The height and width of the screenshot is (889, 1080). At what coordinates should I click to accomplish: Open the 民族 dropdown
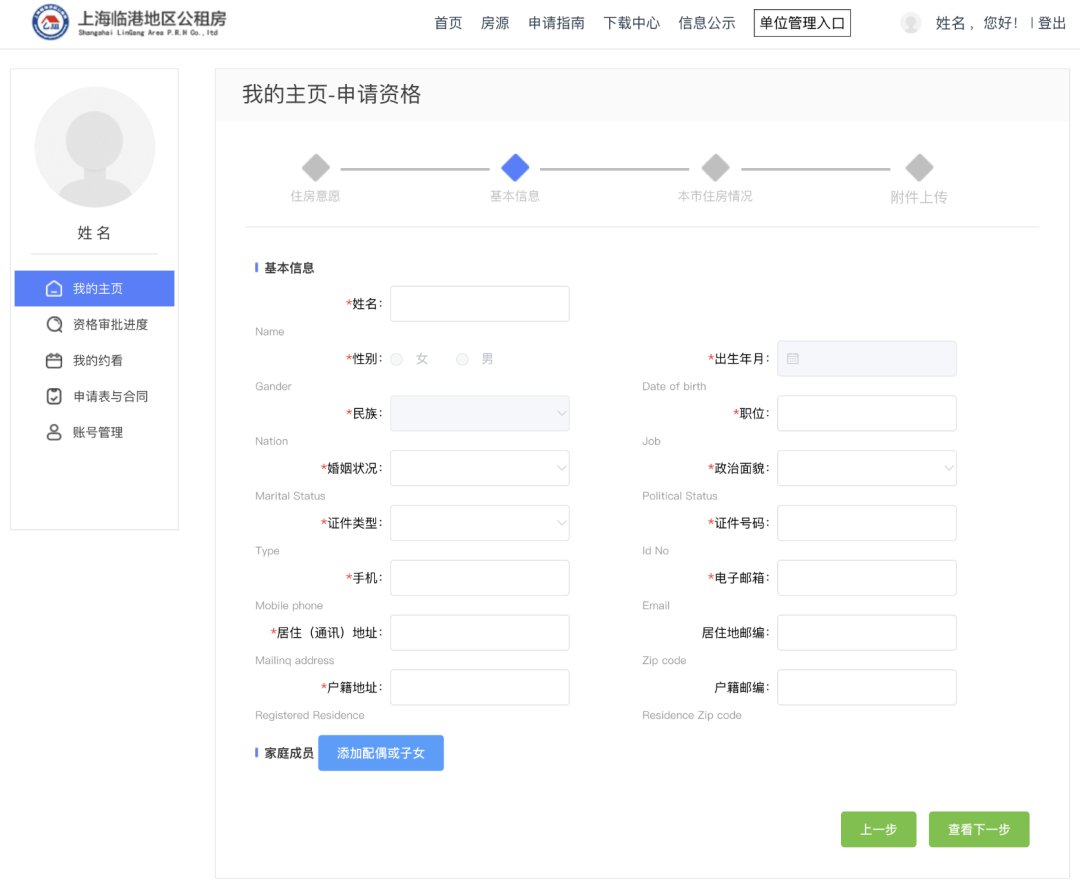coord(480,413)
